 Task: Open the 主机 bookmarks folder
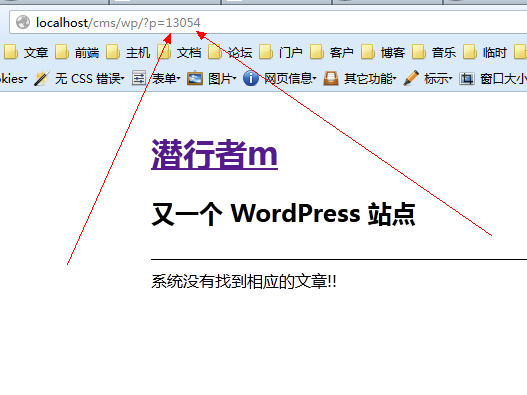click(128, 52)
